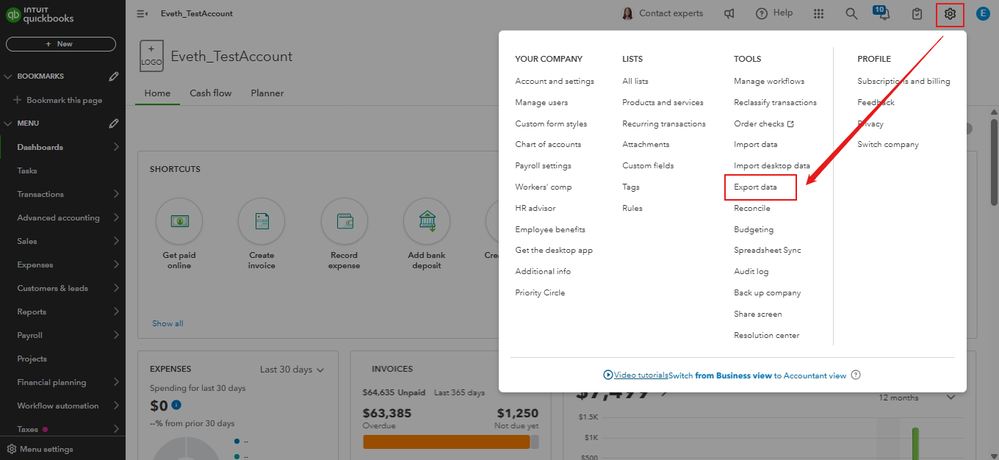Expand the Transactions submenu chevron
This screenshot has width=999, height=460.
tap(116, 194)
